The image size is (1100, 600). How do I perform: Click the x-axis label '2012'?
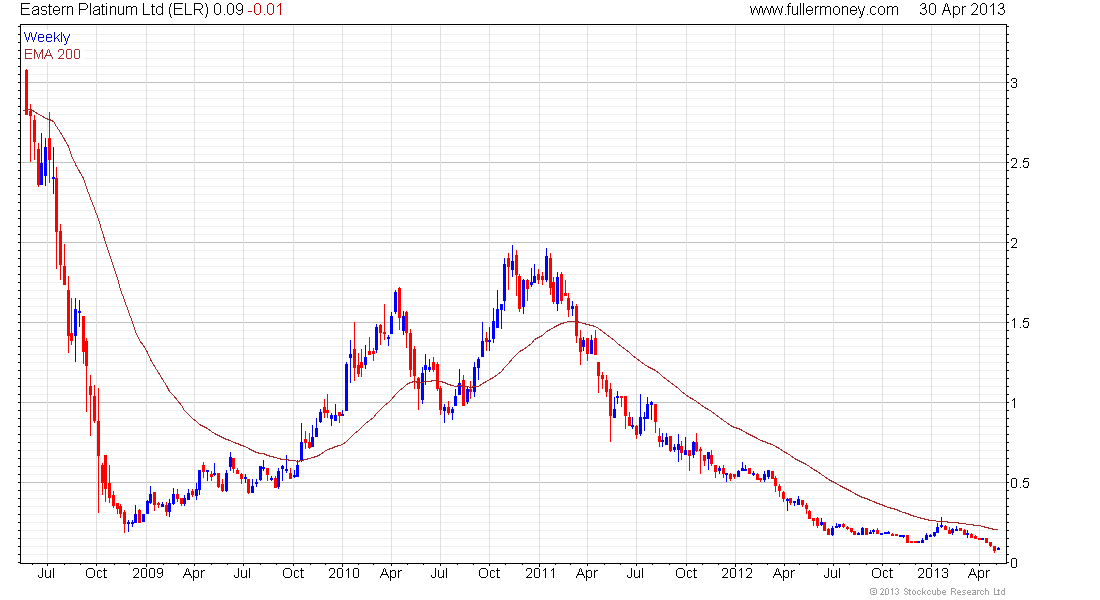click(737, 573)
